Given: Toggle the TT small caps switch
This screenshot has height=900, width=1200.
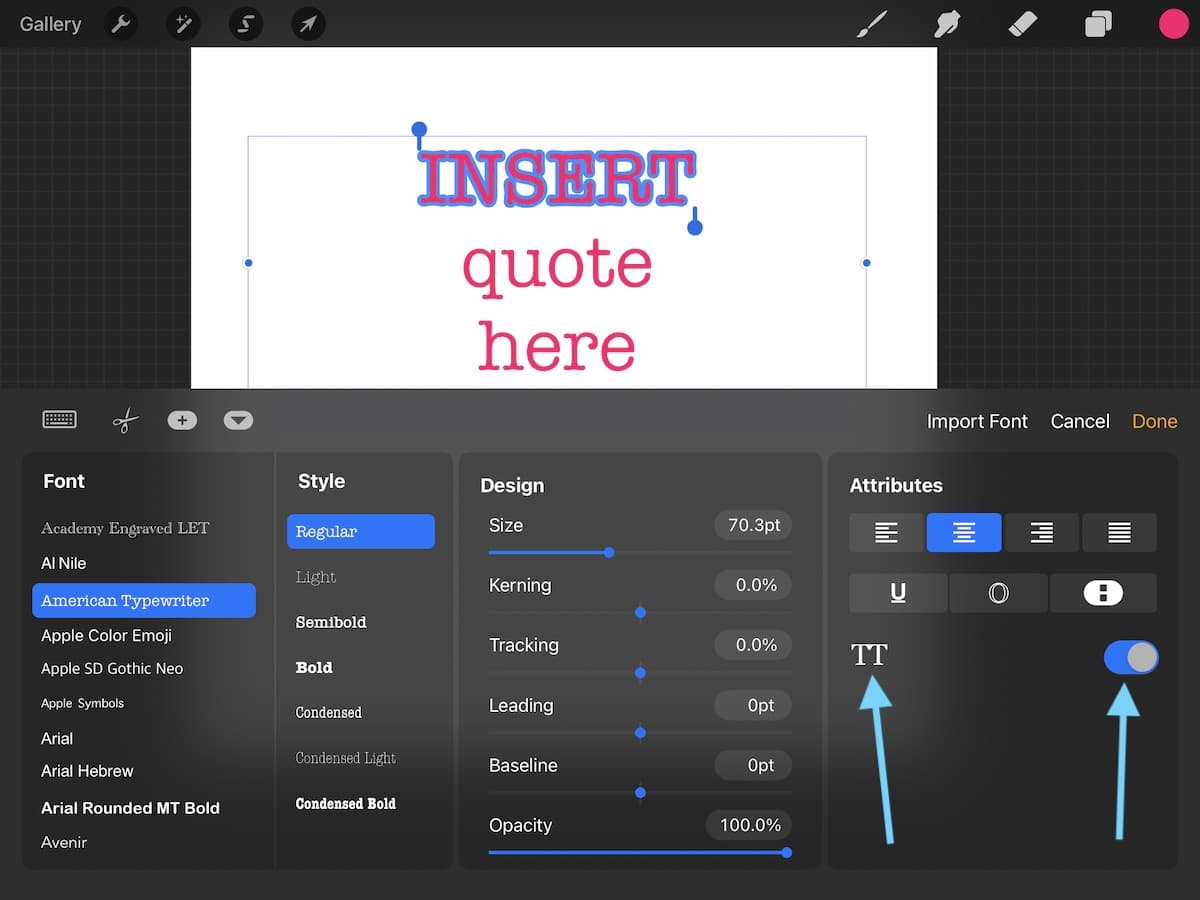Looking at the screenshot, I should tap(1131, 657).
